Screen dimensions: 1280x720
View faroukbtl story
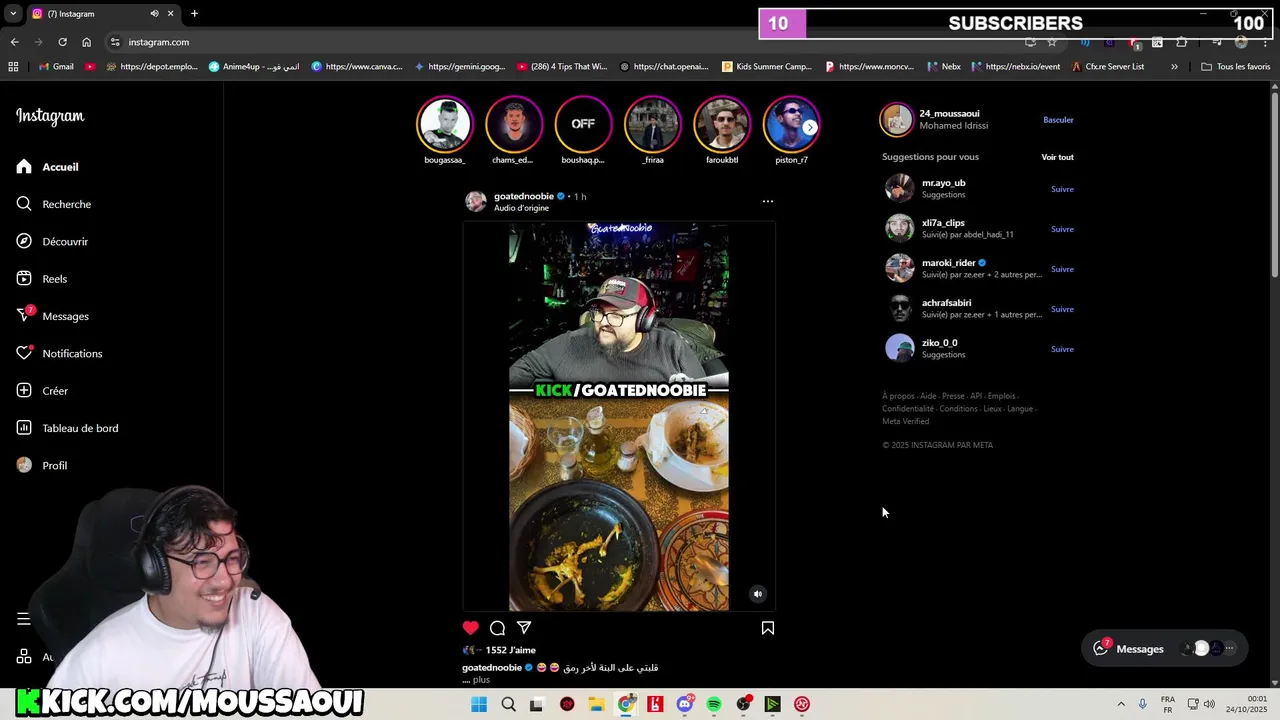(x=722, y=124)
